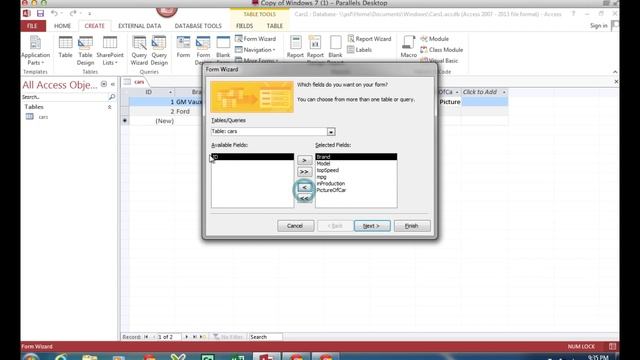Click the navigation pane Search box
Image resolution: width=640 pixels, height=360 pixels.
tap(65, 97)
